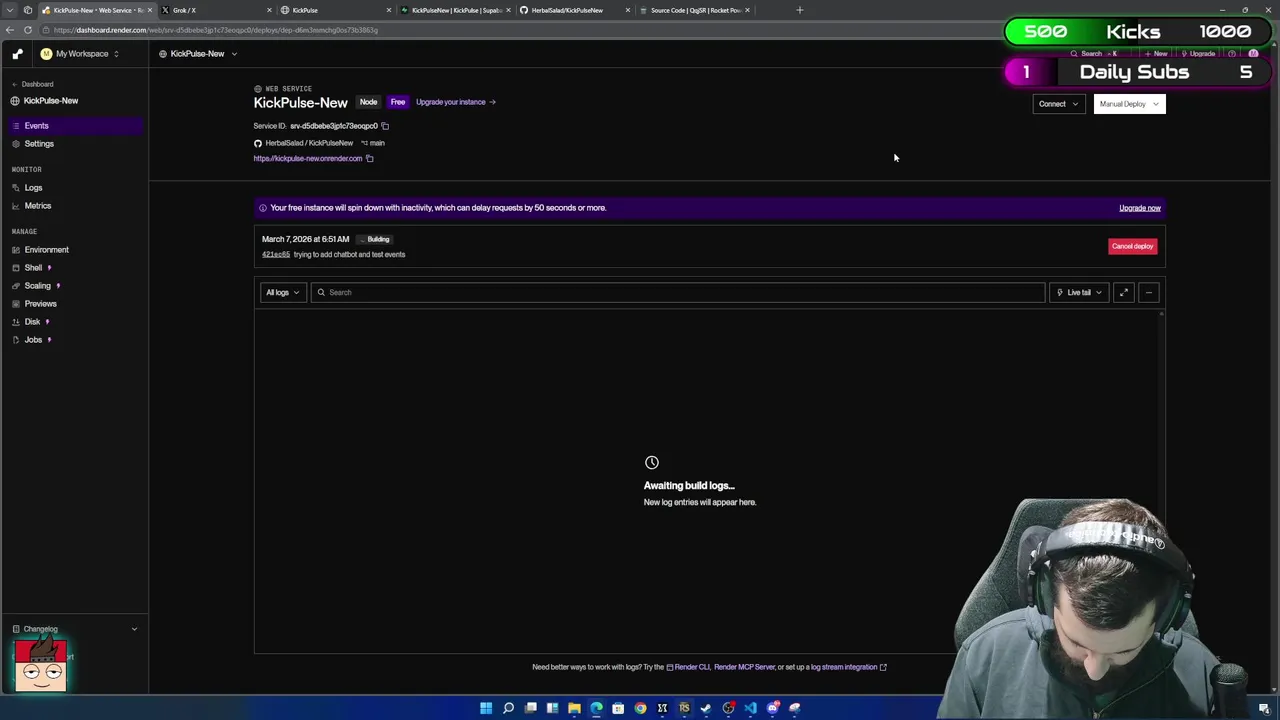1280x720 pixels.
Task: Click the globe icon beside KickPulse-New breadcrumb
Action: [162, 54]
